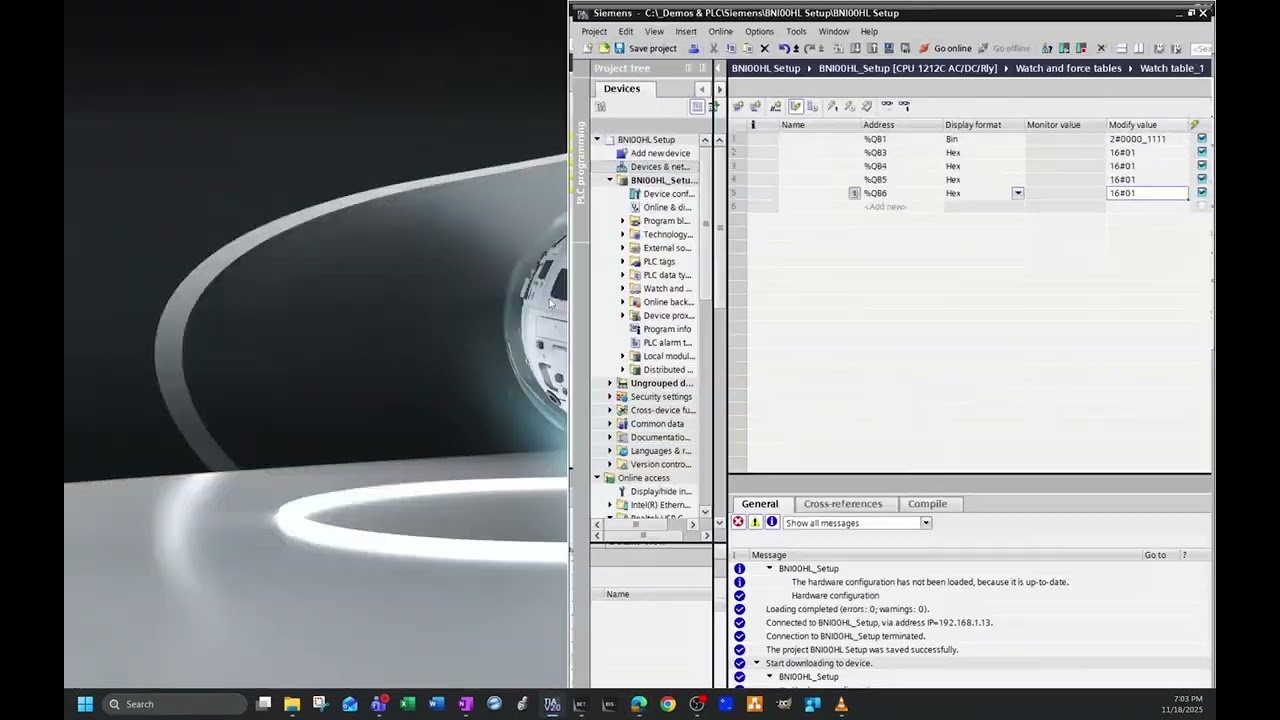Click the Add row icon in watch toolbar
The height and width of the screenshot is (720, 1280).
tap(755, 105)
